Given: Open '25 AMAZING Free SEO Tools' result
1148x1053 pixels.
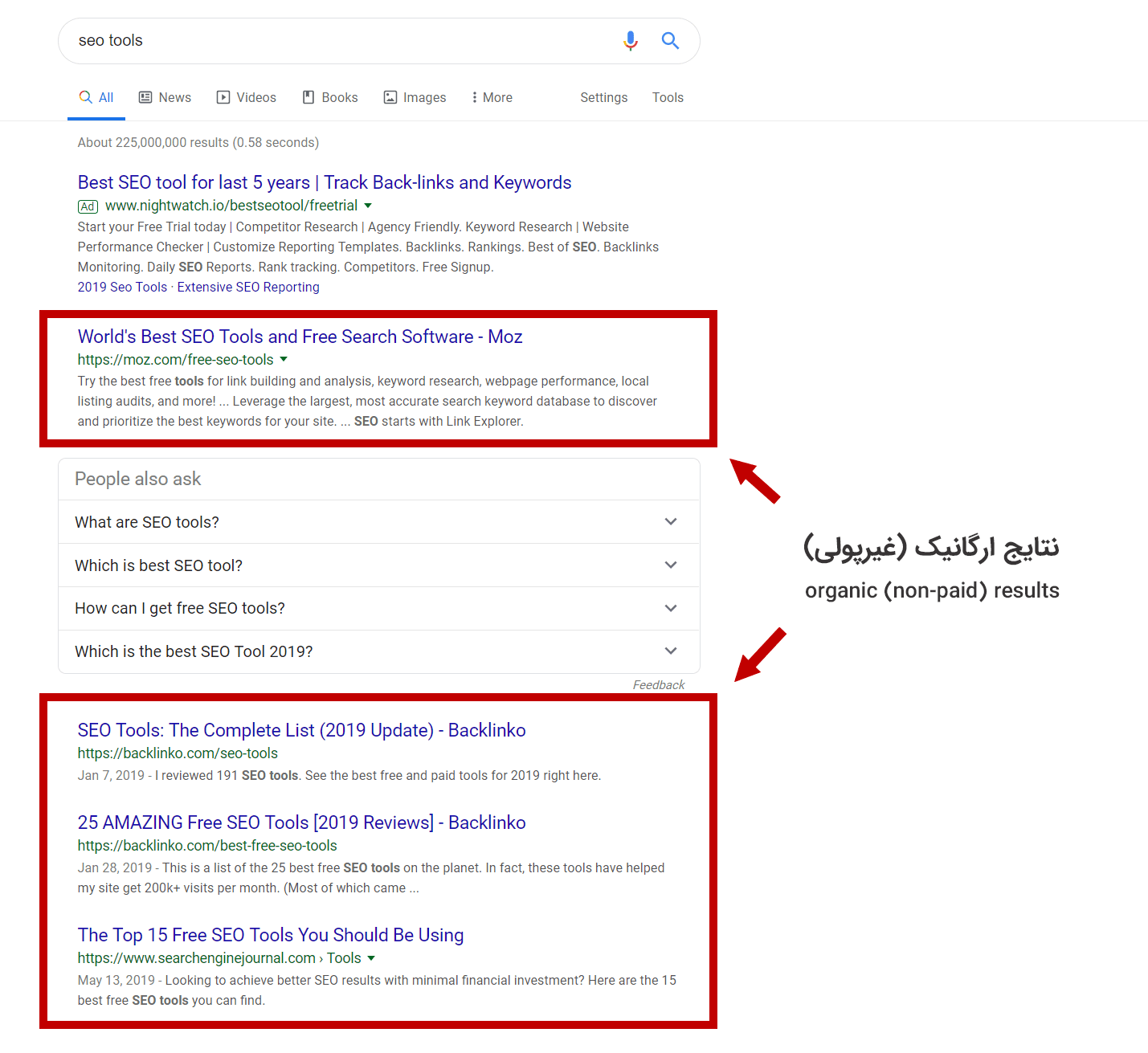Looking at the screenshot, I should point(302,822).
